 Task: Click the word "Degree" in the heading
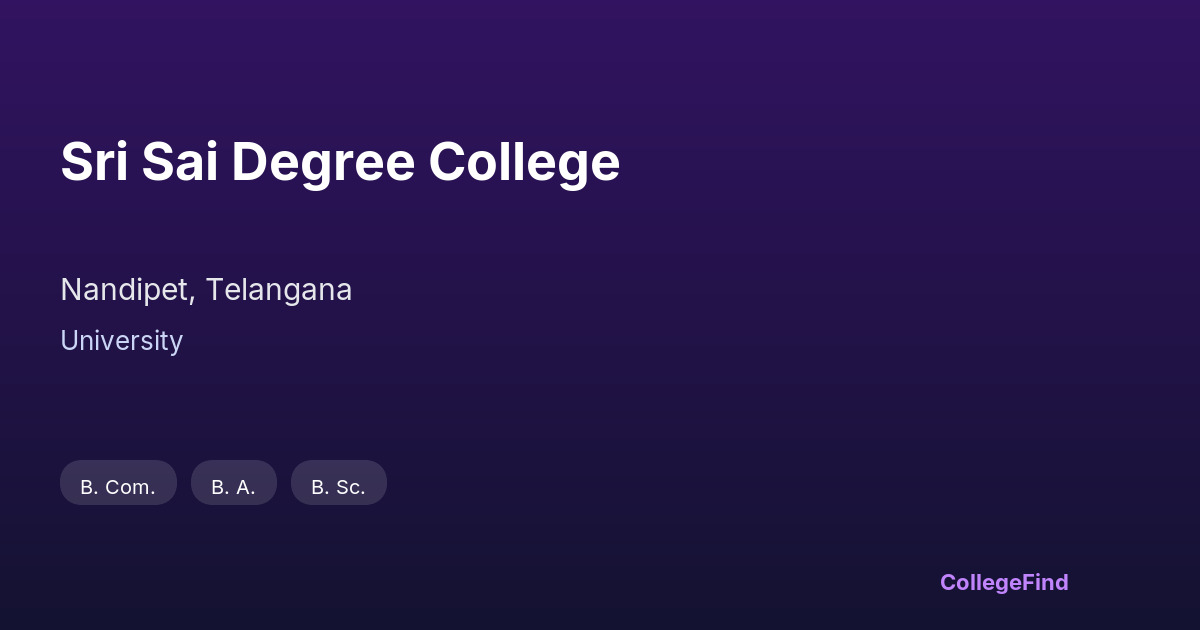pos(322,162)
